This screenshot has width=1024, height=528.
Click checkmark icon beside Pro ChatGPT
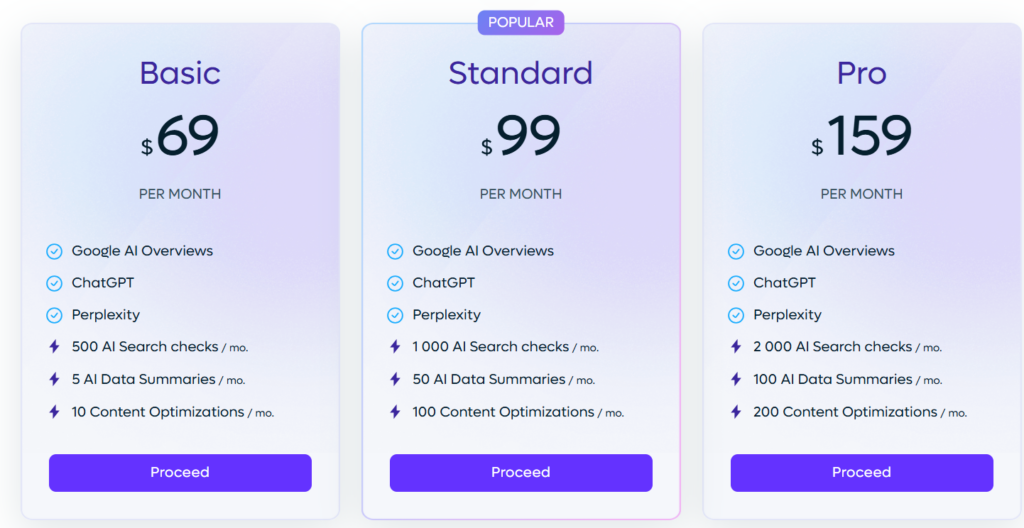coord(736,283)
